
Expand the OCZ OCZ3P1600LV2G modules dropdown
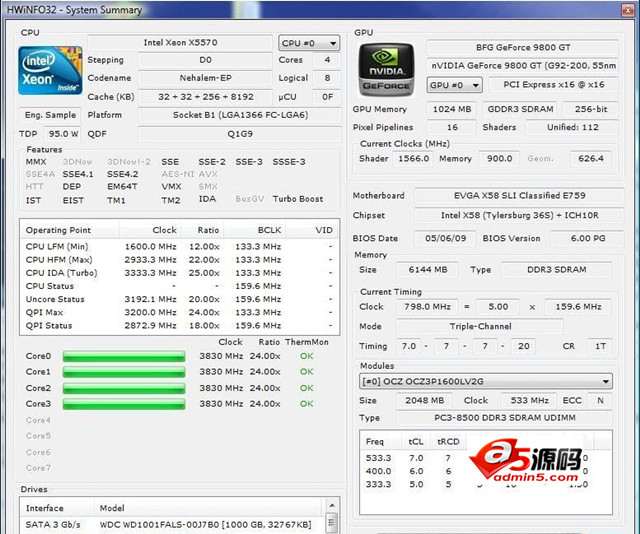(x=485, y=381)
